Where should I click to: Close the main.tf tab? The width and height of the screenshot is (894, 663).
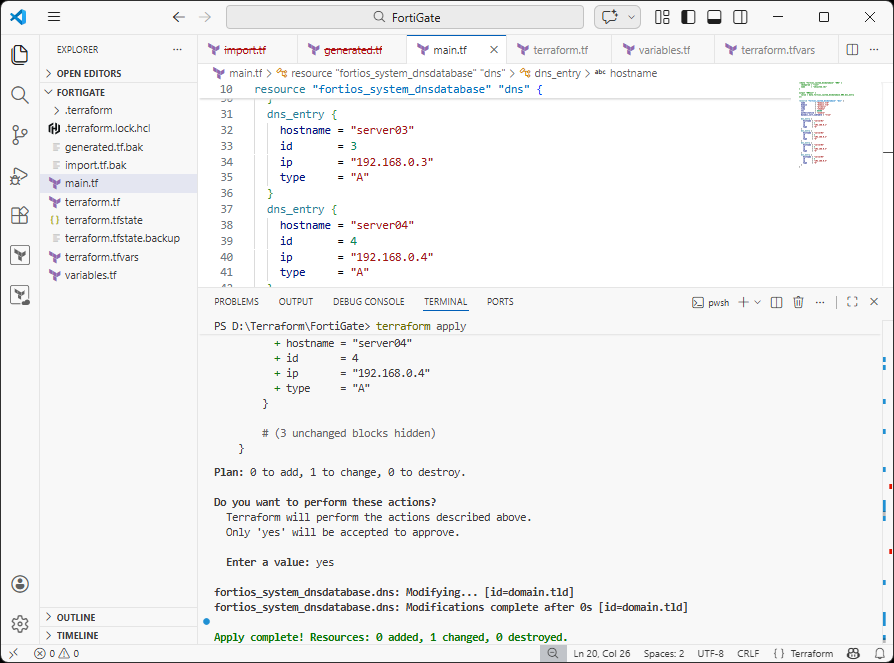pos(494,50)
